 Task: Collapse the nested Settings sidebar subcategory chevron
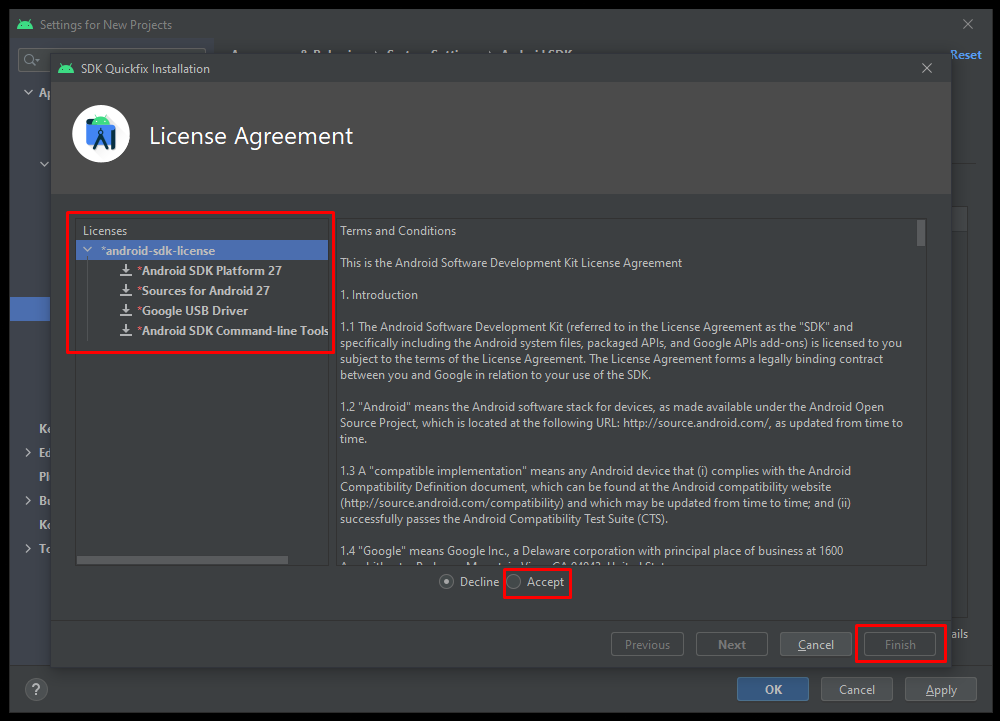(x=44, y=164)
